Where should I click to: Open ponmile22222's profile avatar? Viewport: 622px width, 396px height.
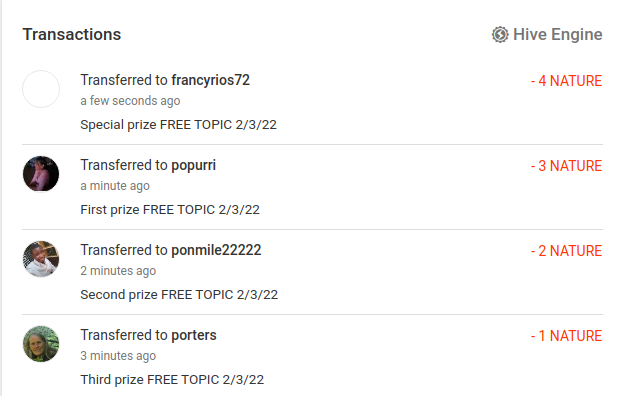[41, 259]
